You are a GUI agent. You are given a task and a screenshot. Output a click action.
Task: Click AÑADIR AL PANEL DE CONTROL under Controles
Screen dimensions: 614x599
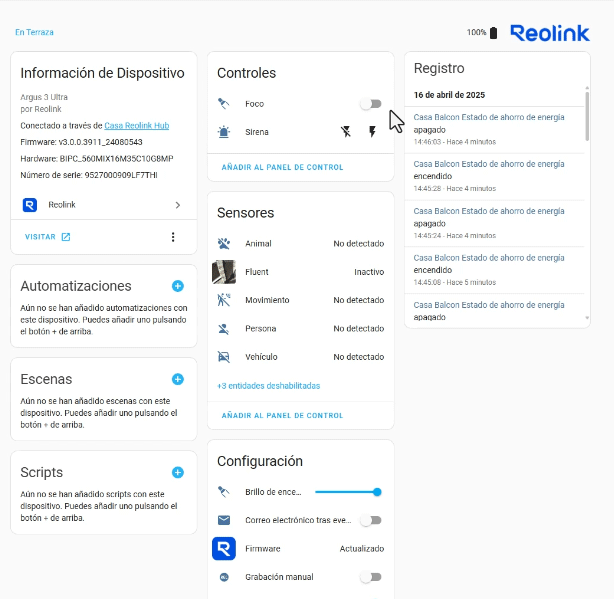pos(282,167)
